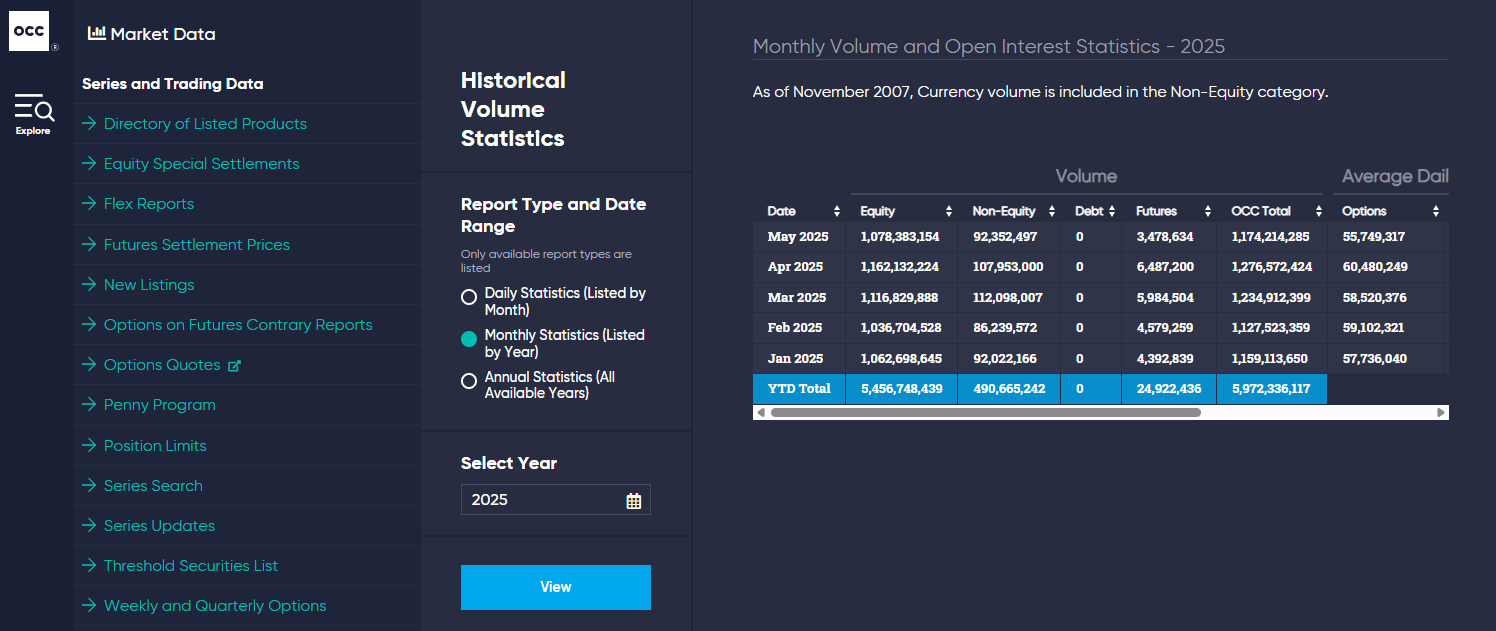Sort by Options column arrows

point(1436,211)
